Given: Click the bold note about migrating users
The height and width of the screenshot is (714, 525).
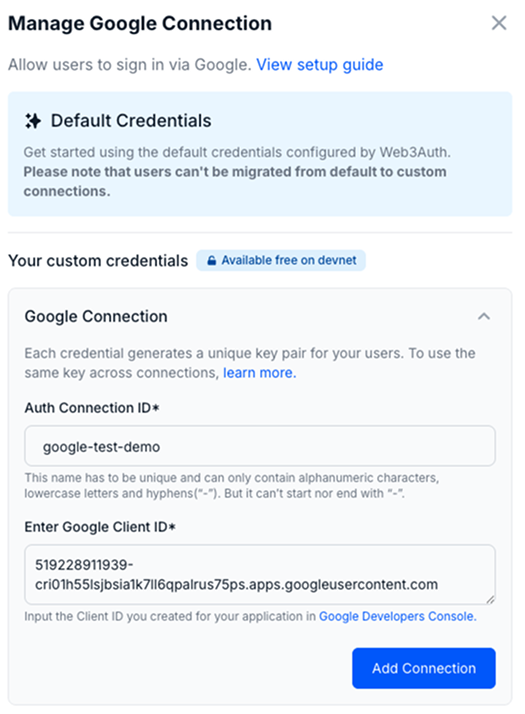Looking at the screenshot, I should 235,181.
